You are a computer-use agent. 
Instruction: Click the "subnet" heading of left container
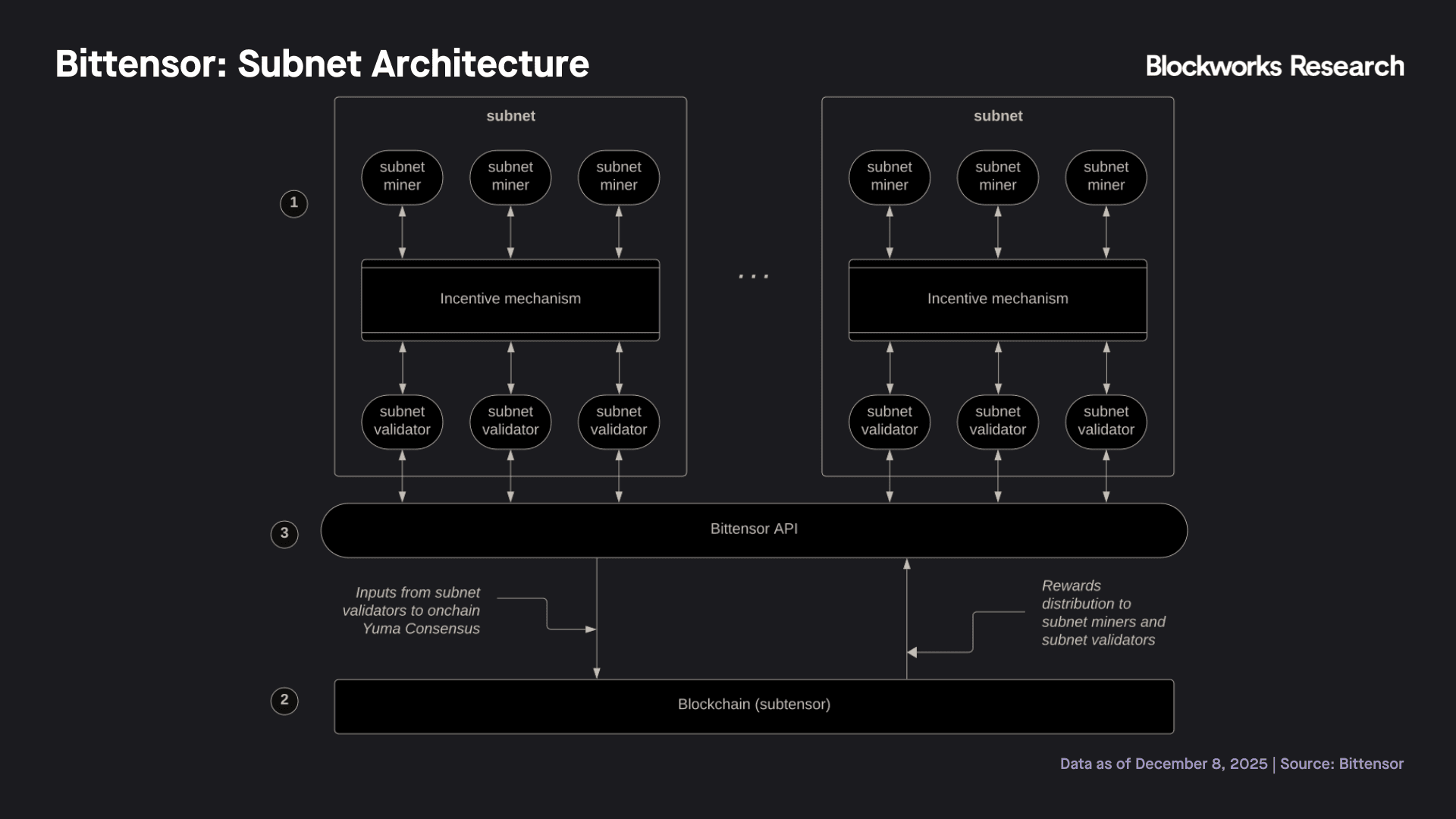510,116
